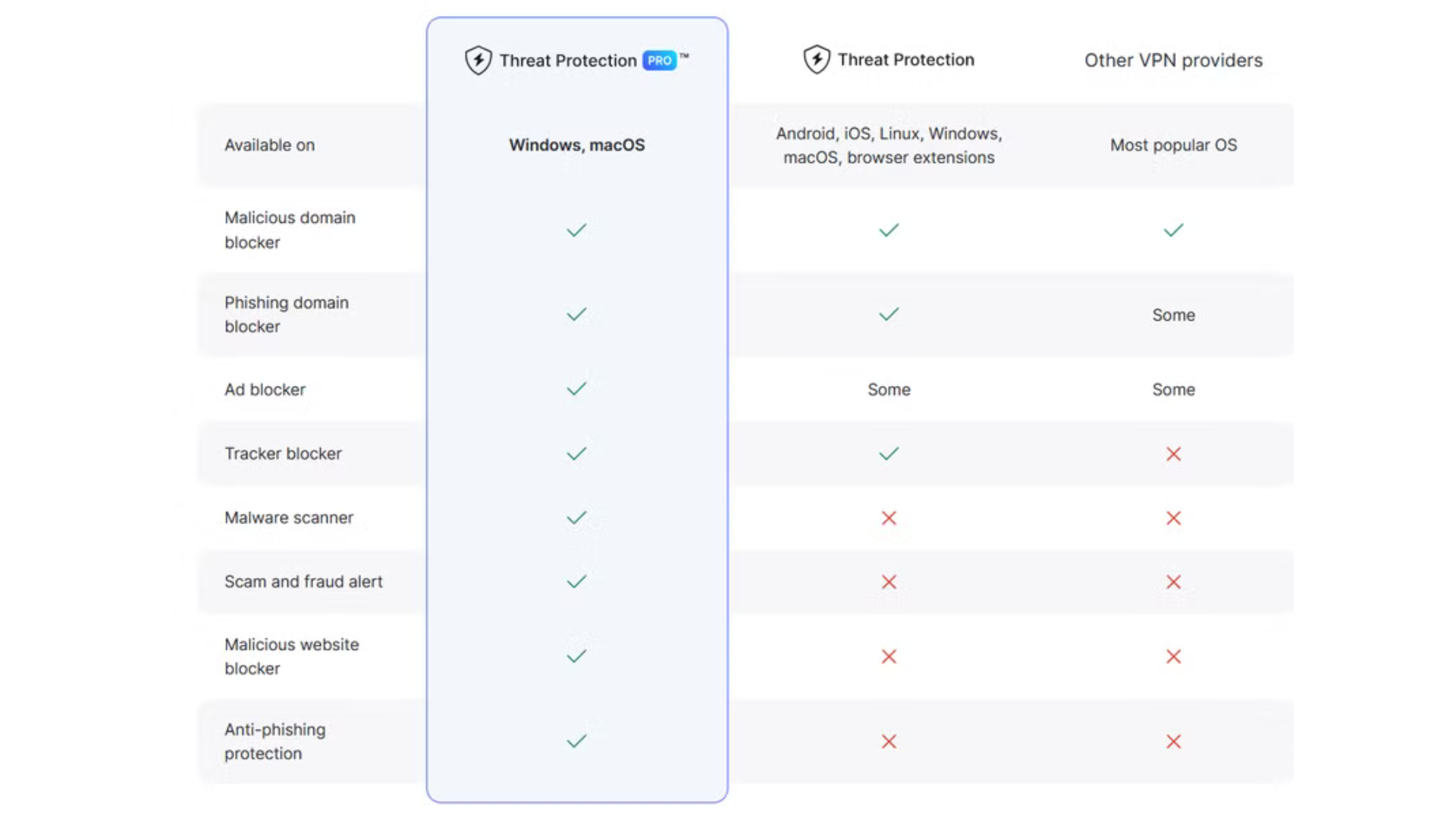Click Other VPN 'Some' in Phishing domain blocker row
Screen dimensions: 1456x819
click(x=1173, y=315)
